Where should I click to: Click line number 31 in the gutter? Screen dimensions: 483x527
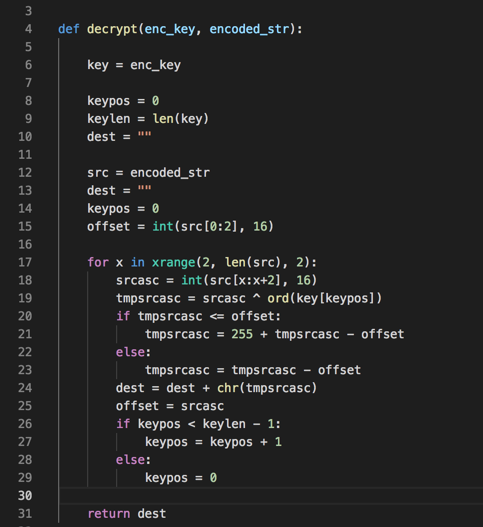click(25, 514)
